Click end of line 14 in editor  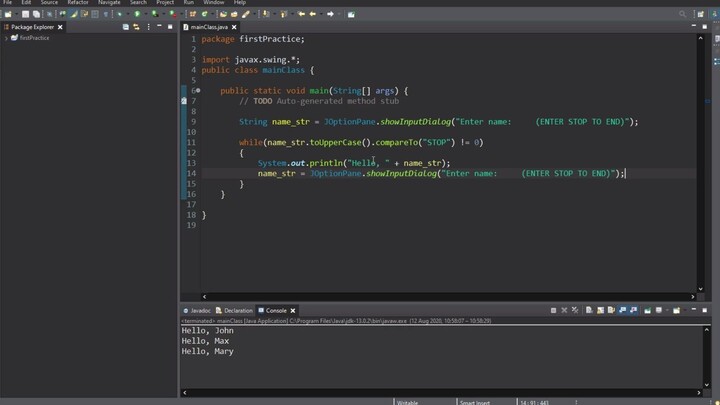coord(625,174)
